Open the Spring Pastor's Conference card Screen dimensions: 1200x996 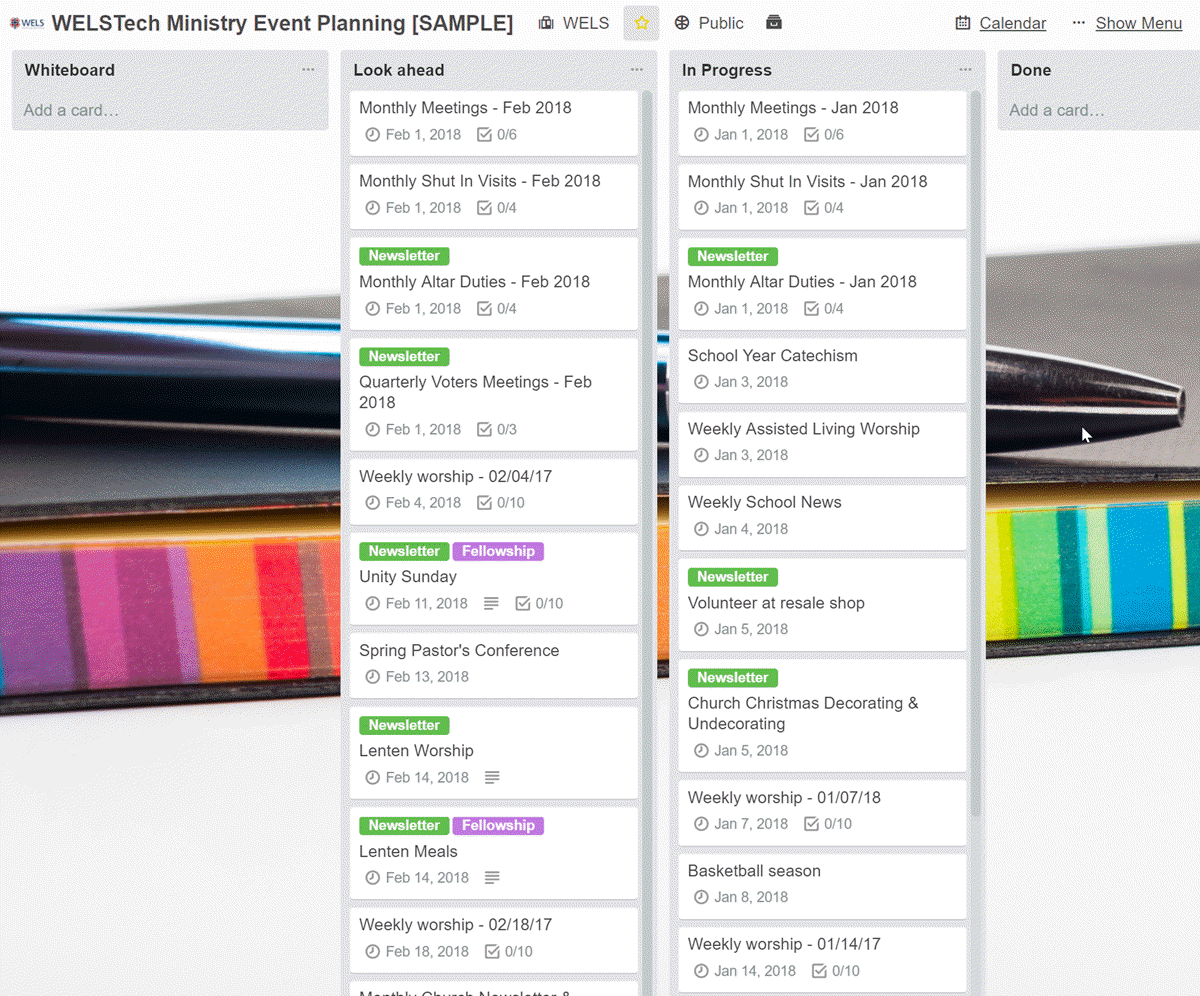point(459,651)
